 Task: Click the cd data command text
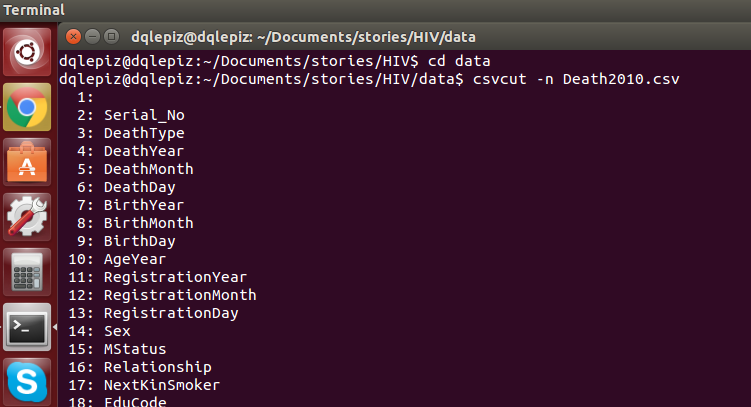[459, 61]
